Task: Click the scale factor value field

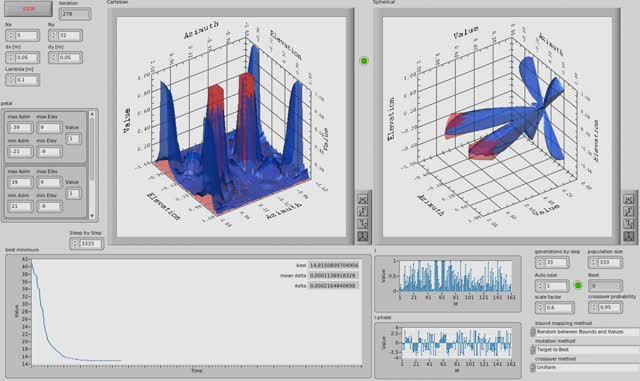Action: click(x=559, y=307)
